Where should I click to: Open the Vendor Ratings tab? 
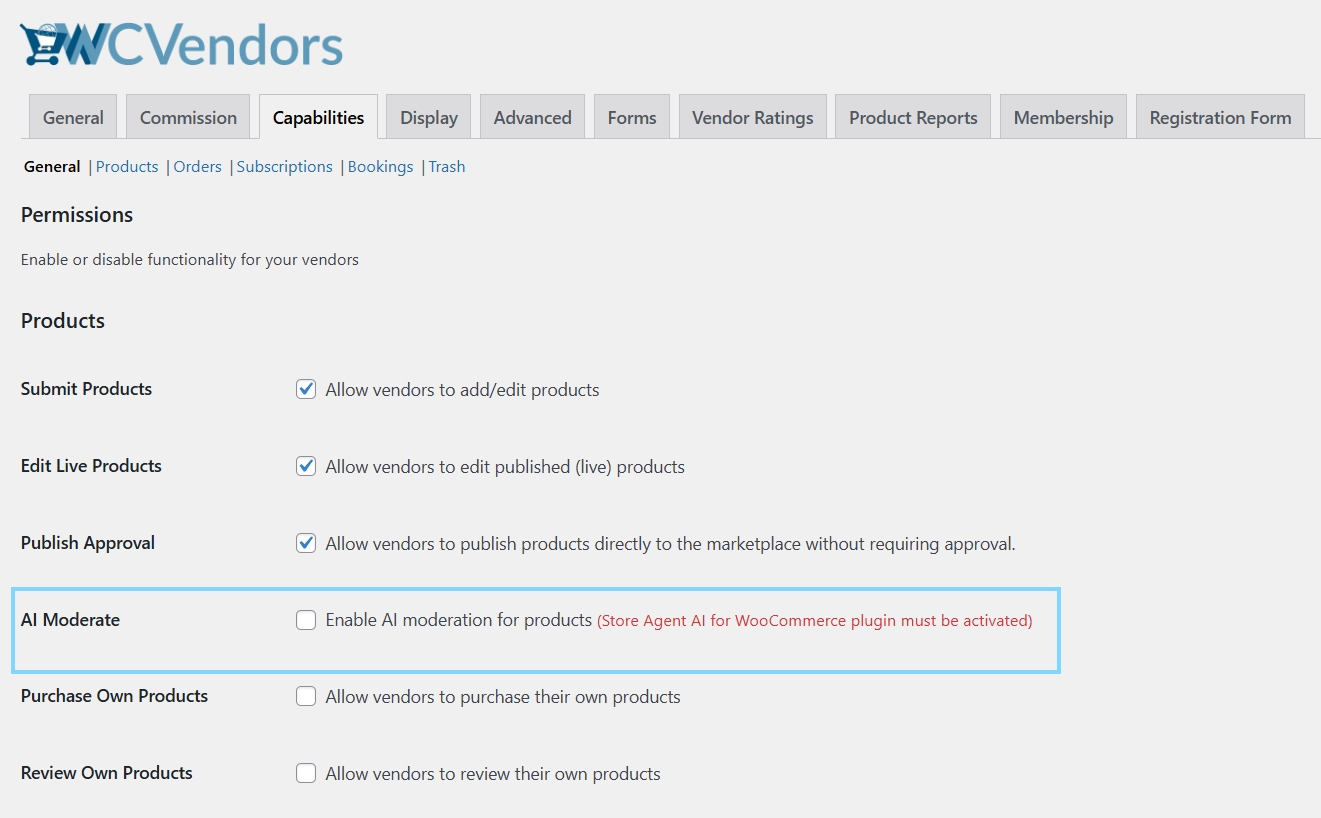point(753,118)
